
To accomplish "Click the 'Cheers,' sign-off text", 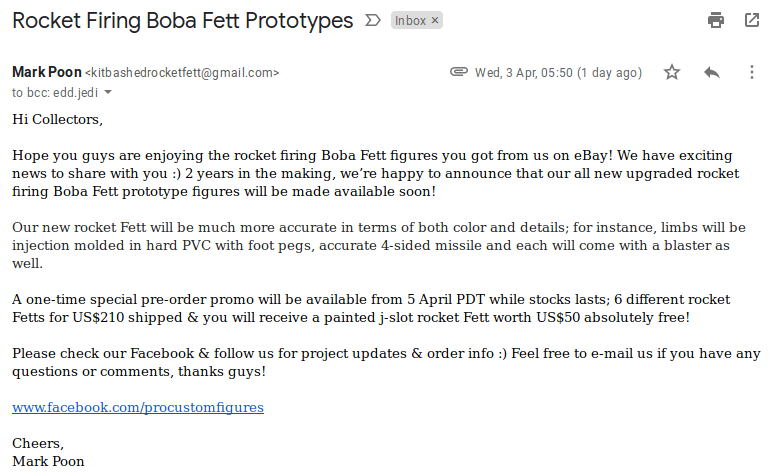I will pyautogui.click(x=38, y=444).
